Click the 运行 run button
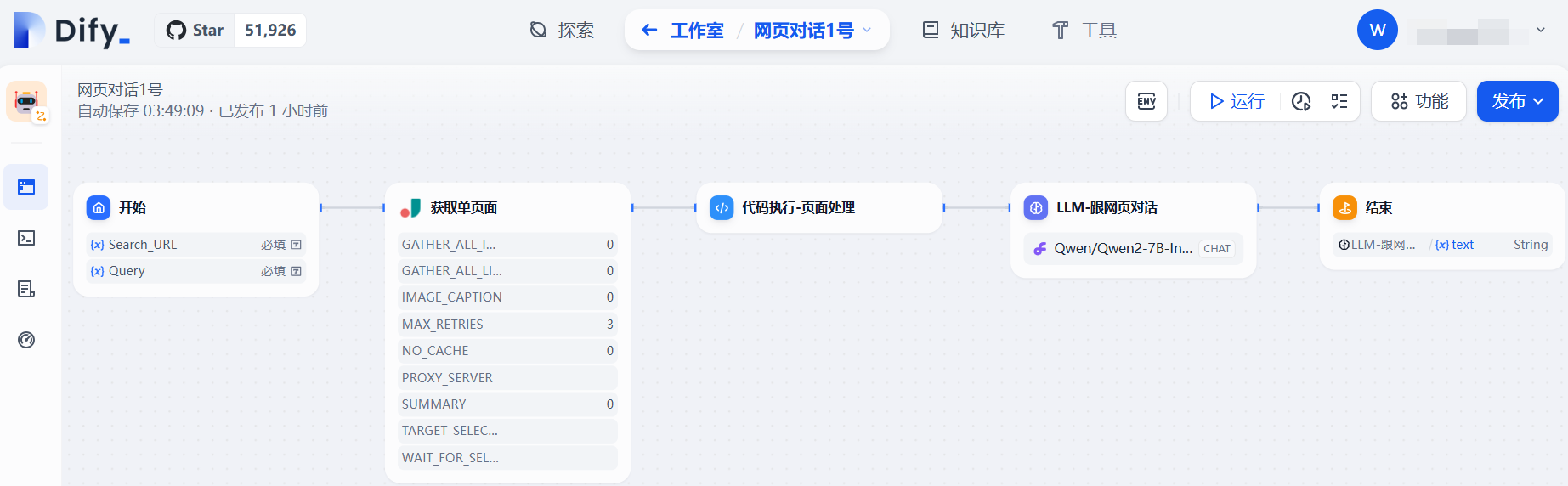This screenshot has width=1568, height=486. (x=1237, y=101)
